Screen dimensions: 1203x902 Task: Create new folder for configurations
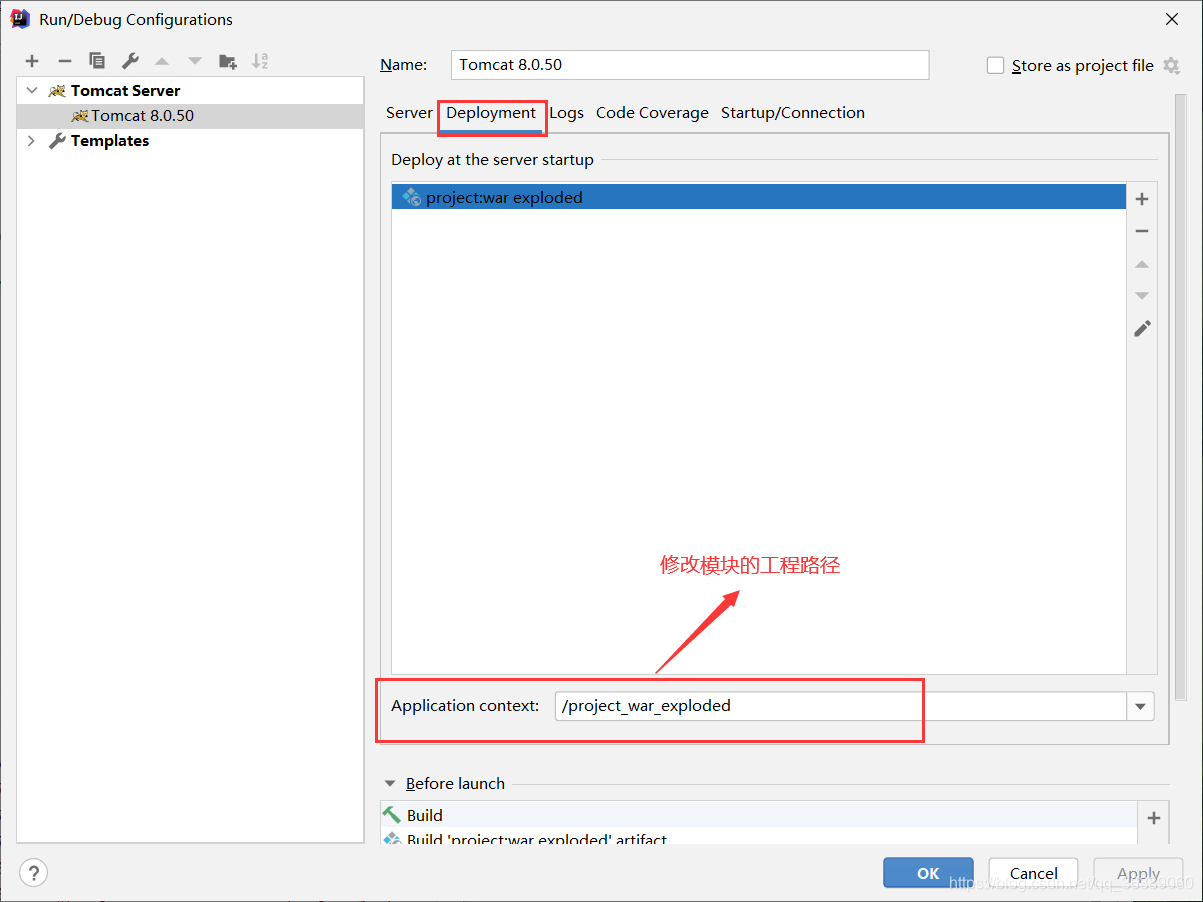[x=228, y=61]
